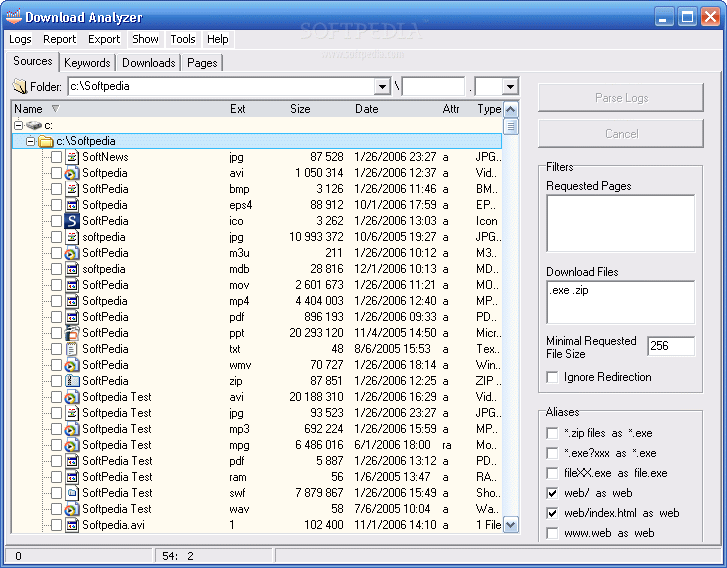Select the Sources tab
The height and width of the screenshot is (568, 727).
point(32,61)
